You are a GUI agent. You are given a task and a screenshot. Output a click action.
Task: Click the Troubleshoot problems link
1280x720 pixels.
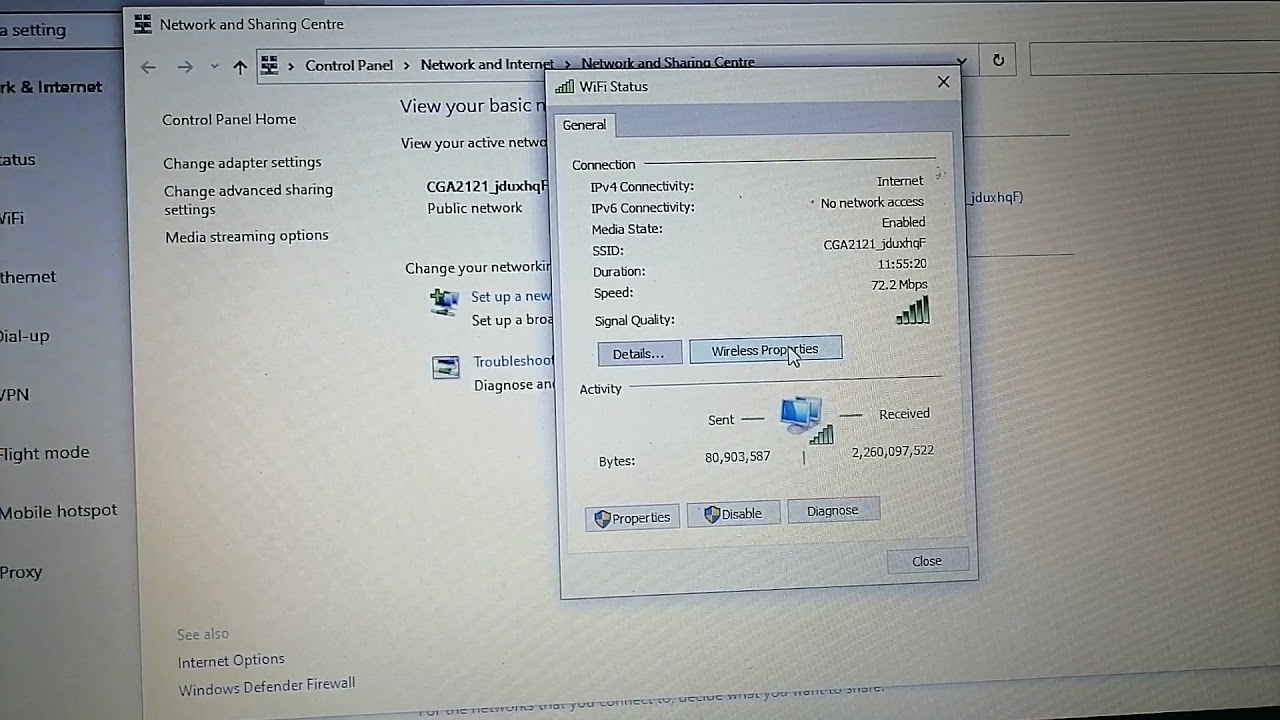(513, 361)
